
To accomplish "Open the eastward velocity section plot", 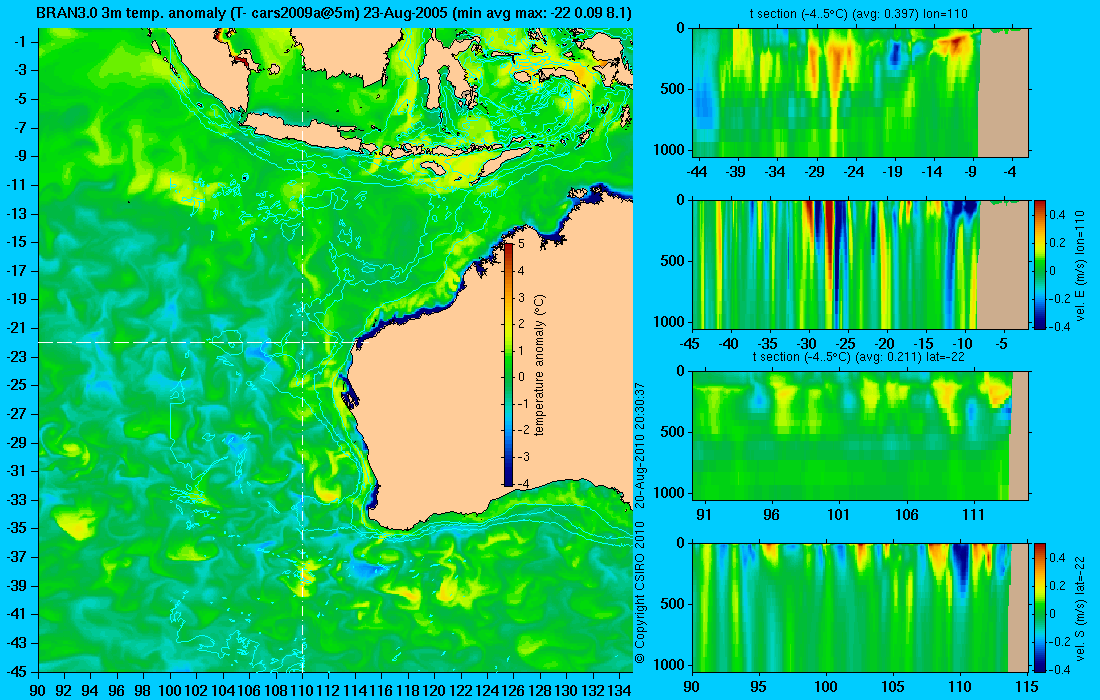I will click(x=860, y=264).
